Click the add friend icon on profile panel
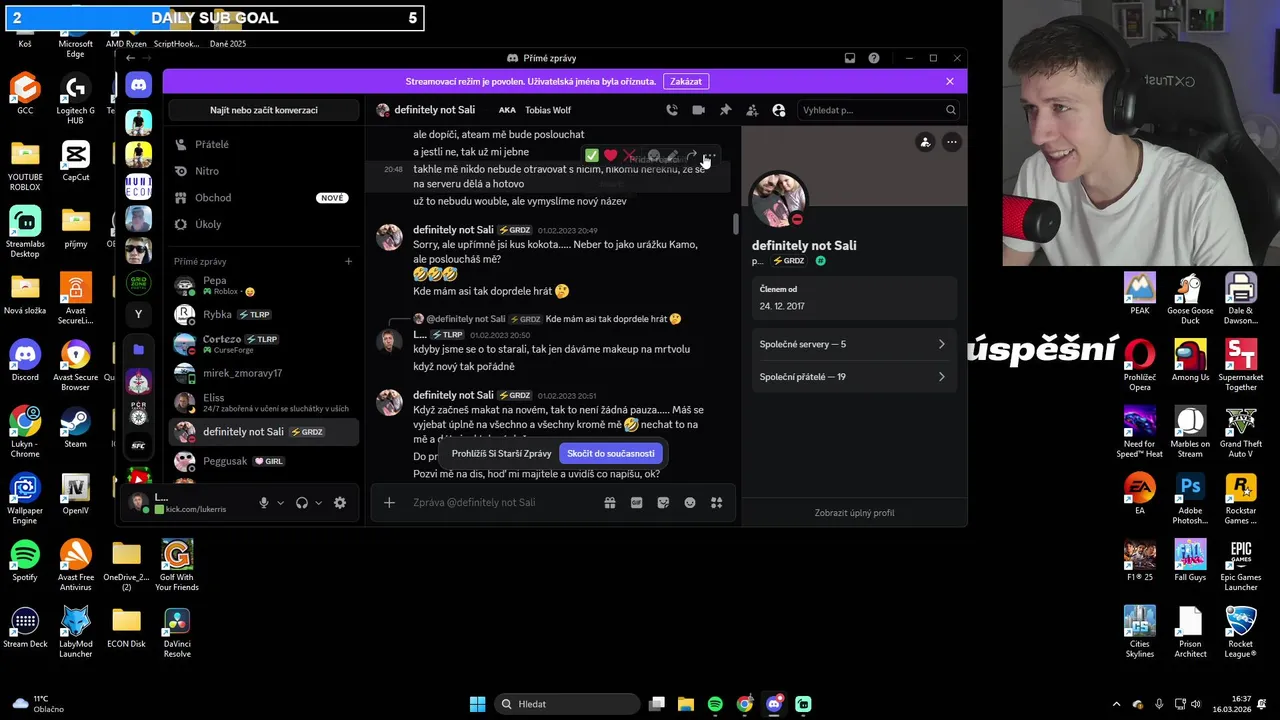This screenshot has width=1280, height=720. 925,142
